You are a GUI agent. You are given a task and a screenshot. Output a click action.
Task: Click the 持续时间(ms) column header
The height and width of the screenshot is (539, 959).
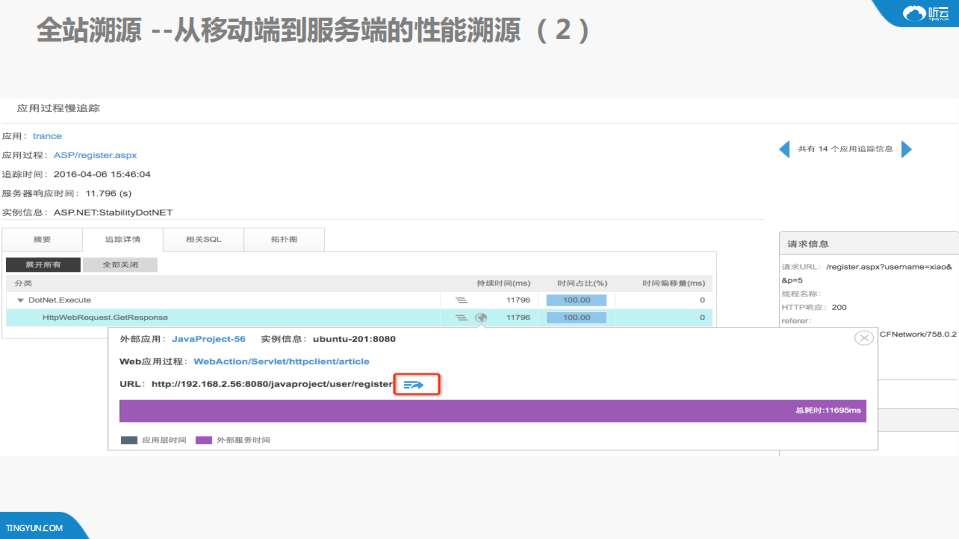[x=503, y=283]
